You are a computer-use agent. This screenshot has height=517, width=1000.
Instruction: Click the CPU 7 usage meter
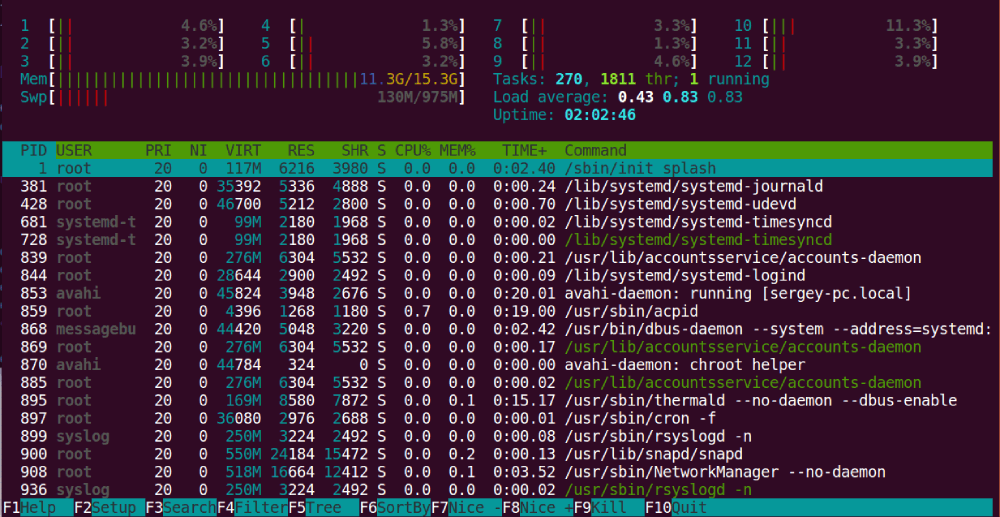(595, 26)
